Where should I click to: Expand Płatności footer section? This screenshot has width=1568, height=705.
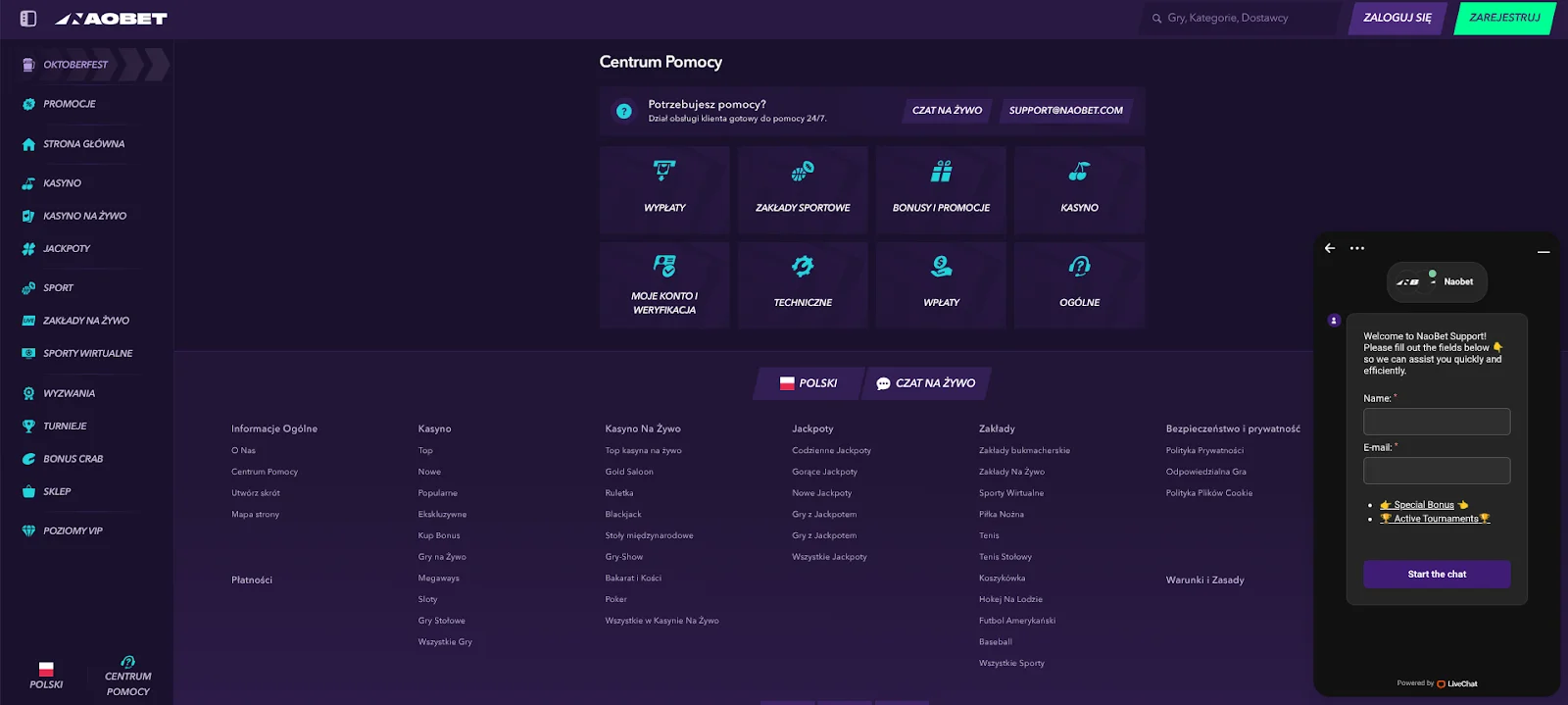pyautogui.click(x=252, y=580)
